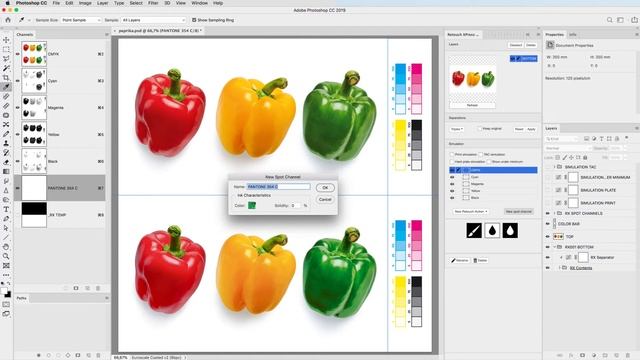Open the Layers blending mode dropdown

pos(568,148)
